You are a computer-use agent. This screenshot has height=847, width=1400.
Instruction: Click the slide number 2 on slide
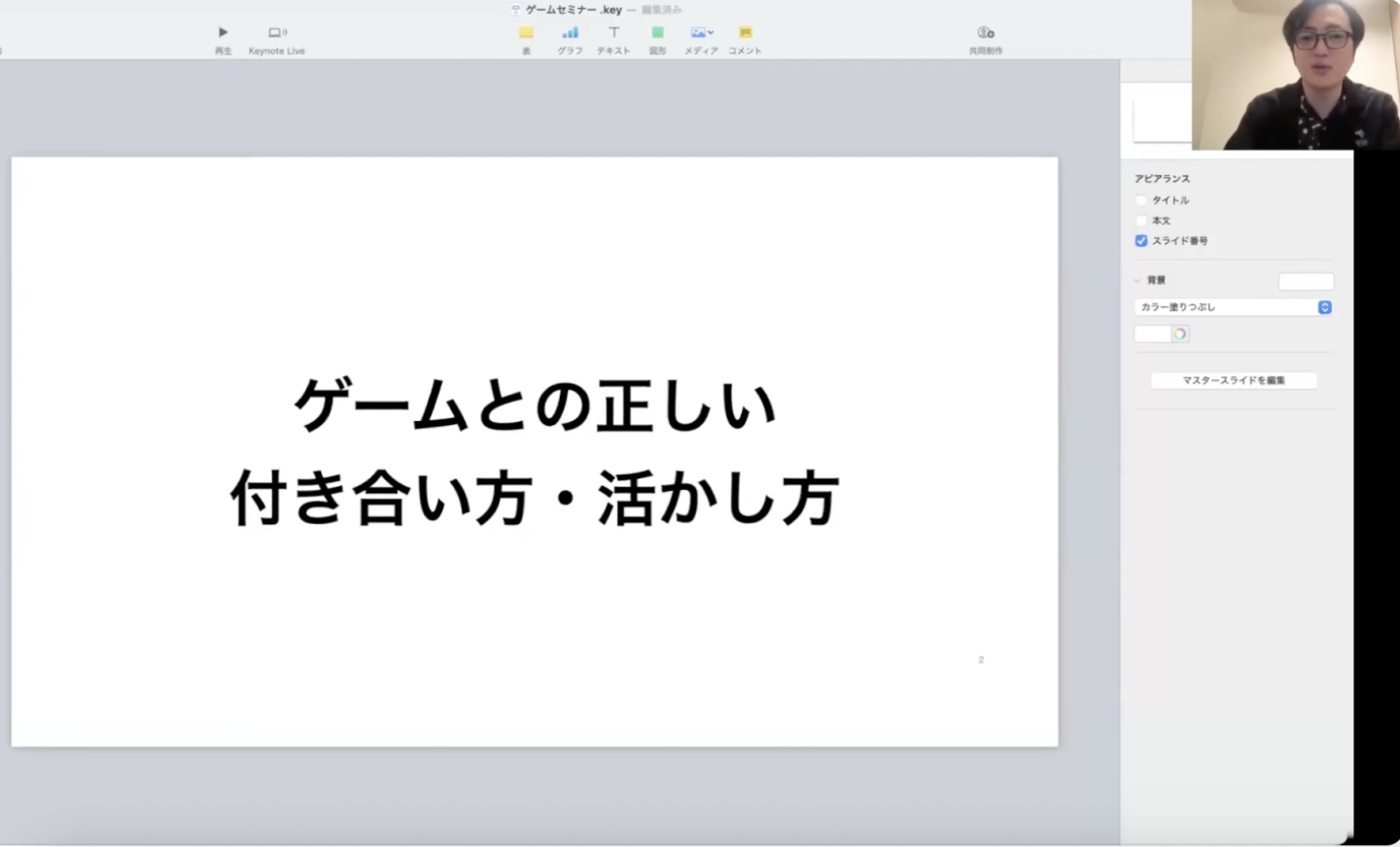[981, 660]
